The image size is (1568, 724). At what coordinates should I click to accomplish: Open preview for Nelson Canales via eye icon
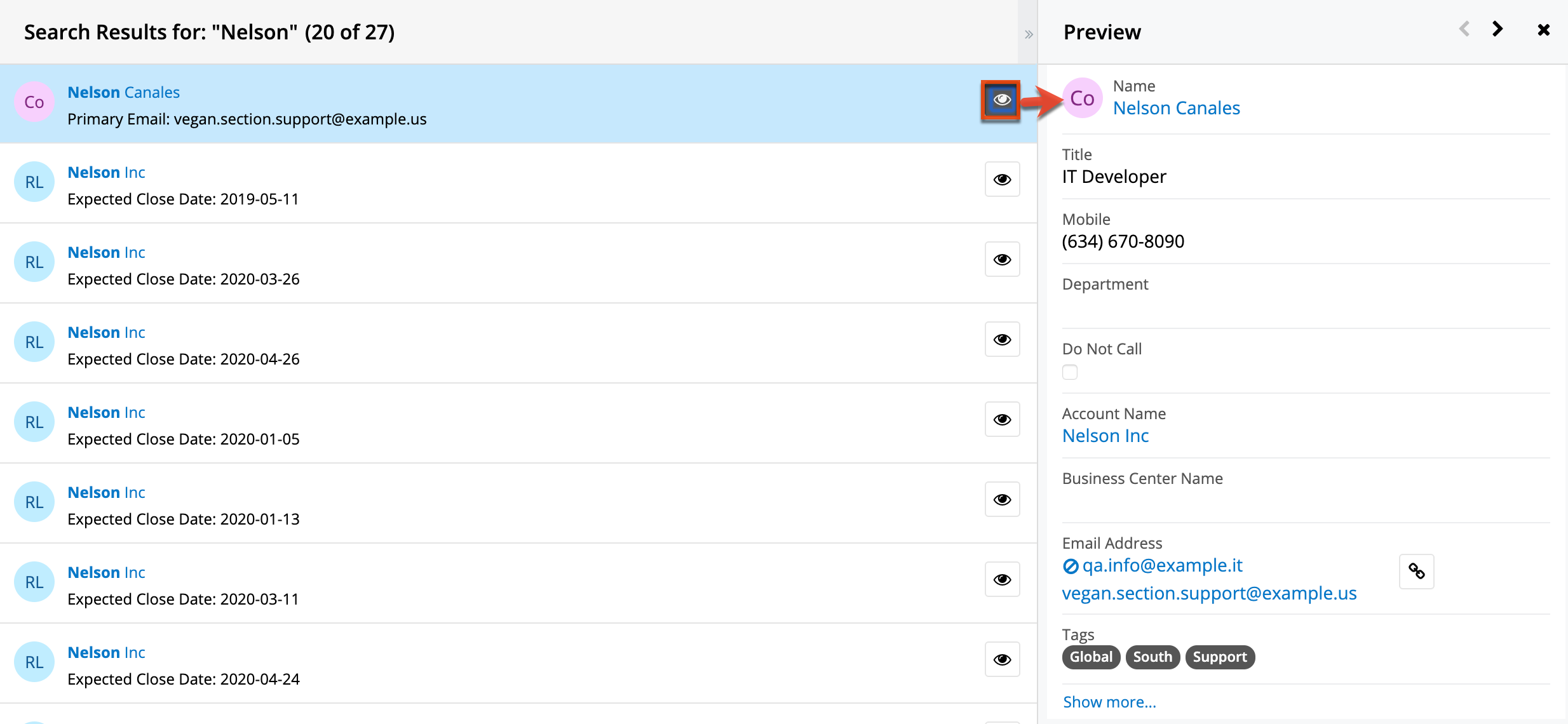coord(1001,100)
